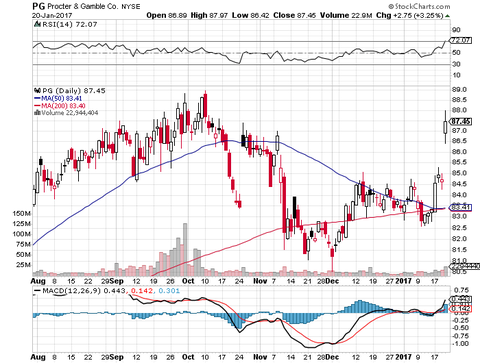Click the 89.0 price axis label

[x=459, y=90]
